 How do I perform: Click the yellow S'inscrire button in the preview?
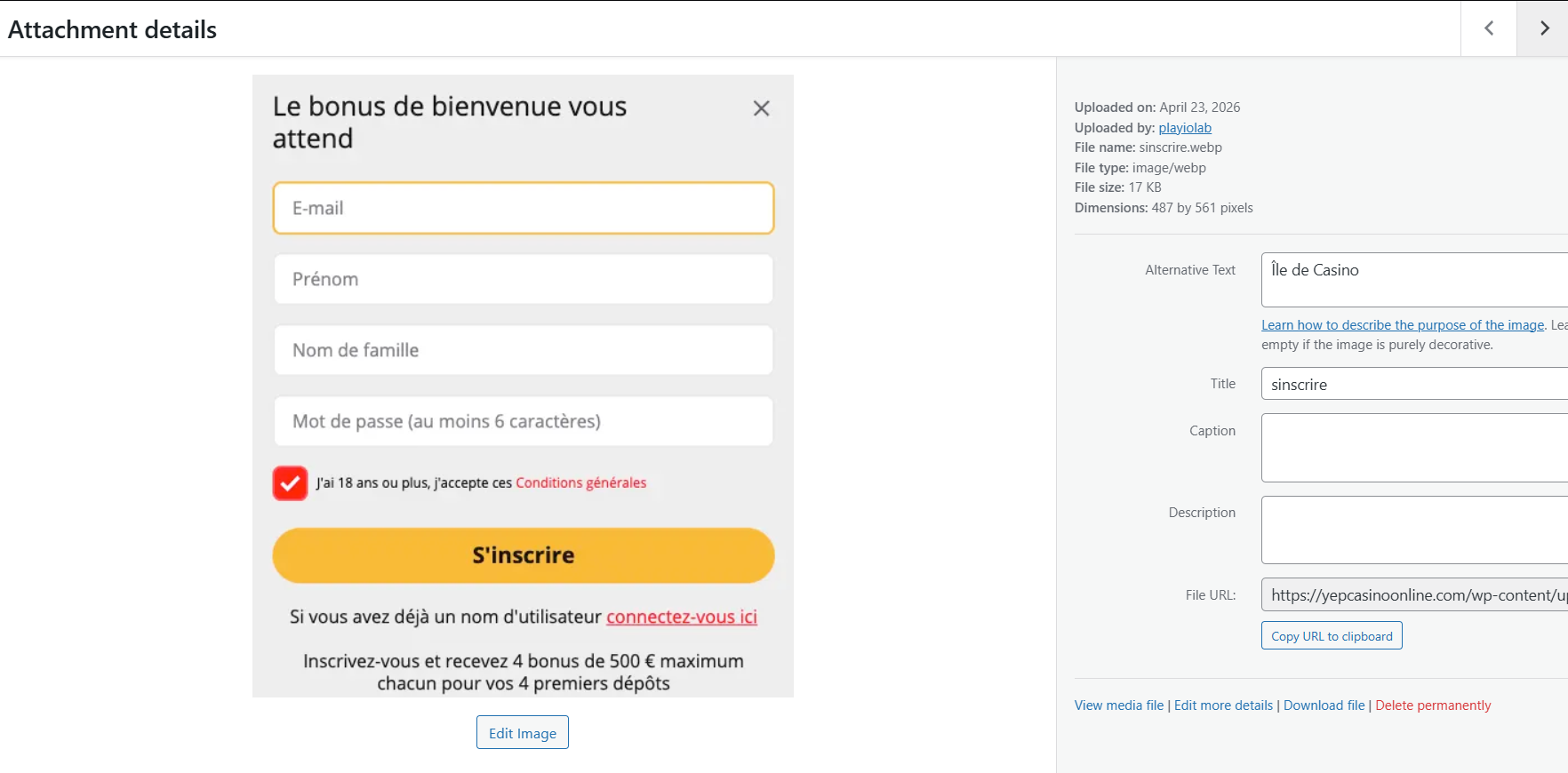click(523, 555)
